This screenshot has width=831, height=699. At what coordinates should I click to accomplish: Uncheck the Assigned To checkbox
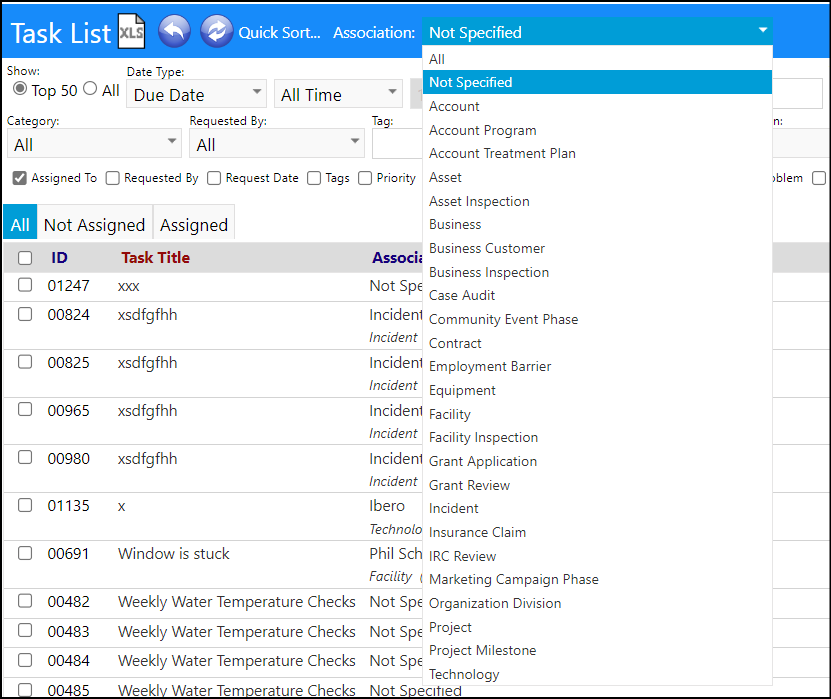tap(20, 178)
